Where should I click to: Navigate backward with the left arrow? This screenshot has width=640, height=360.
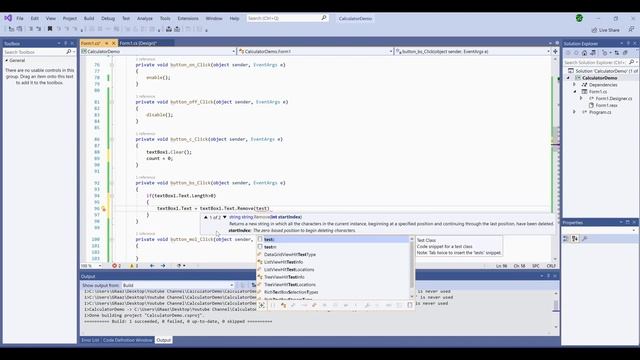click(152, 266)
